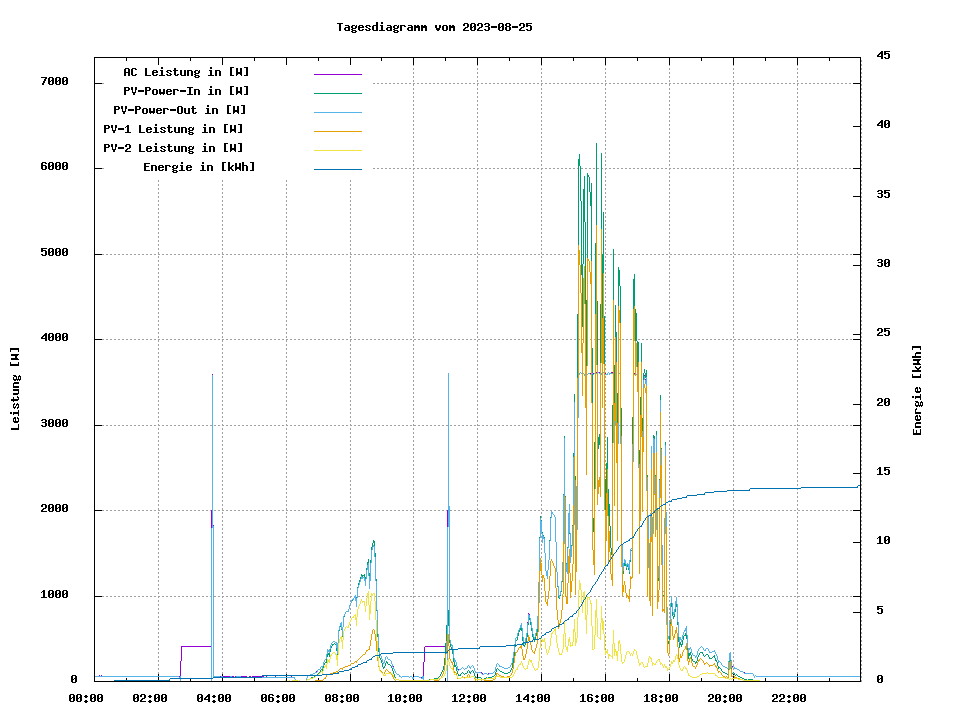
Task: Select the 3000 label on the power axis
Action: pyautogui.click(x=55, y=425)
